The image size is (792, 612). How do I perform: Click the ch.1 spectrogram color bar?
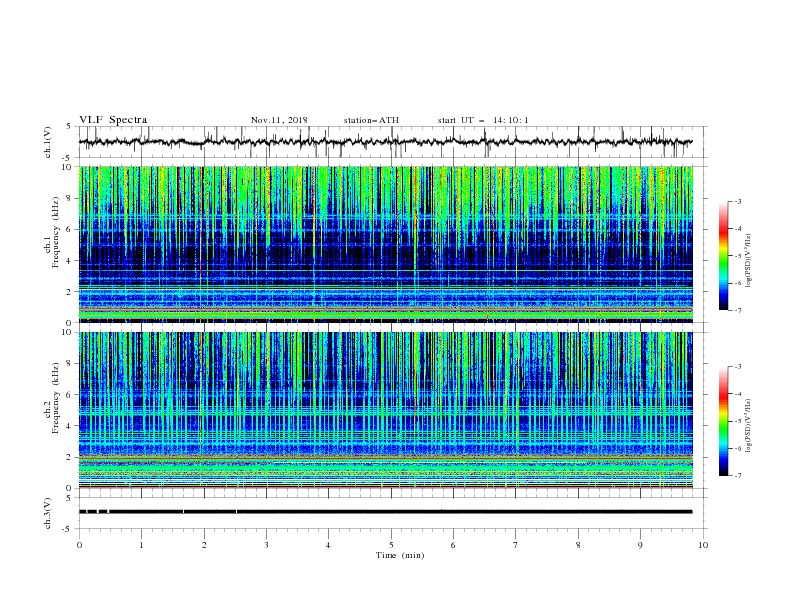coord(723,256)
